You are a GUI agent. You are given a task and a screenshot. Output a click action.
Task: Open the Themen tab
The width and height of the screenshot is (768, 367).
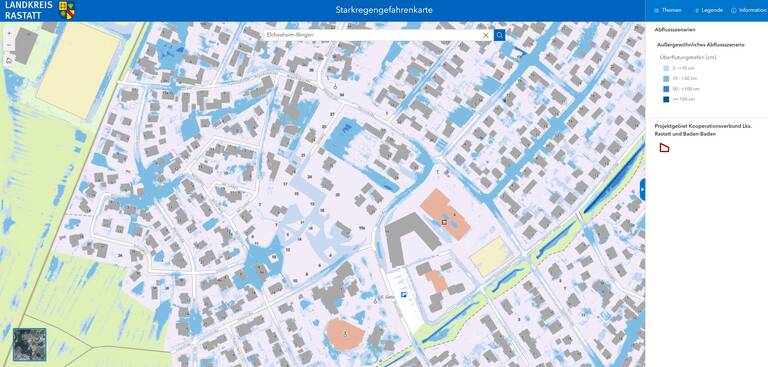pyautogui.click(x=668, y=10)
